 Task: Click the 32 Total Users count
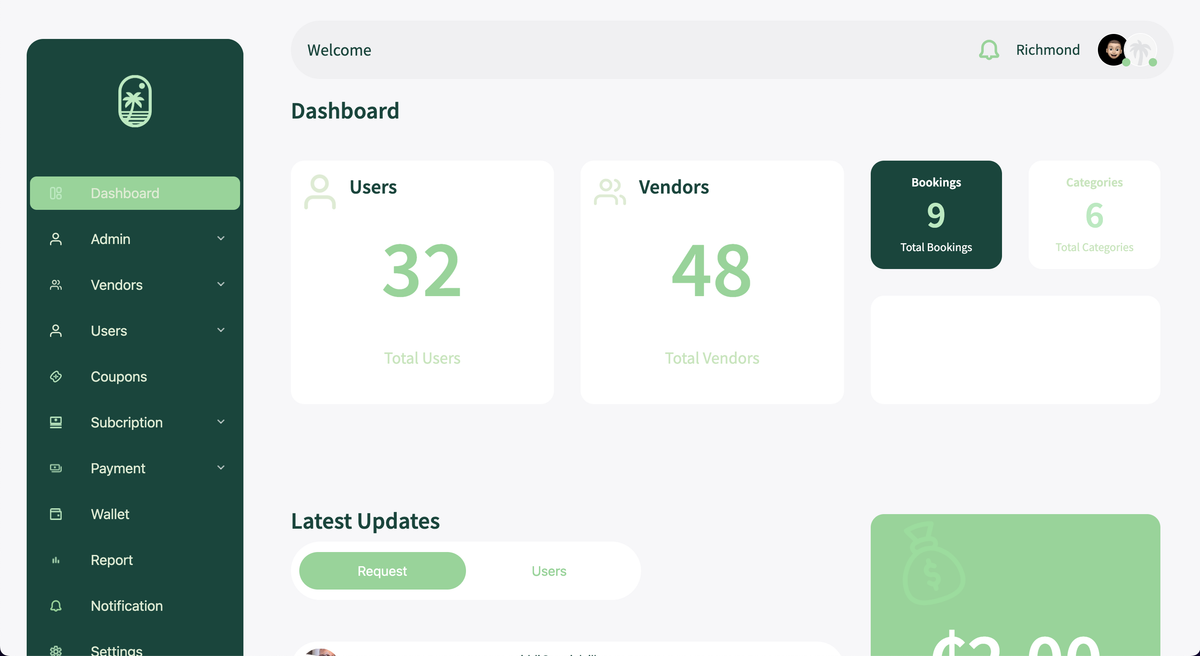pyautogui.click(x=422, y=271)
